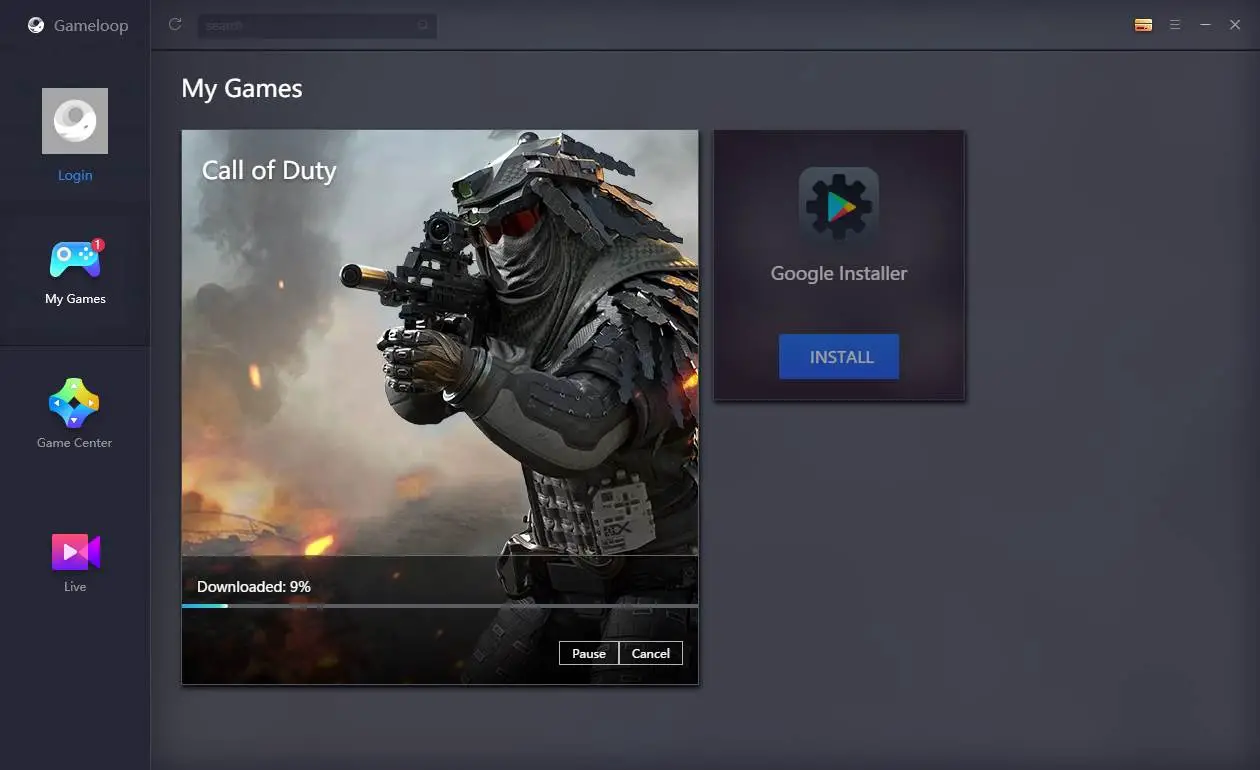This screenshot has width=1260, height=770.
Task: Click the magnifier icon in the search box
Action: point(424,25)
